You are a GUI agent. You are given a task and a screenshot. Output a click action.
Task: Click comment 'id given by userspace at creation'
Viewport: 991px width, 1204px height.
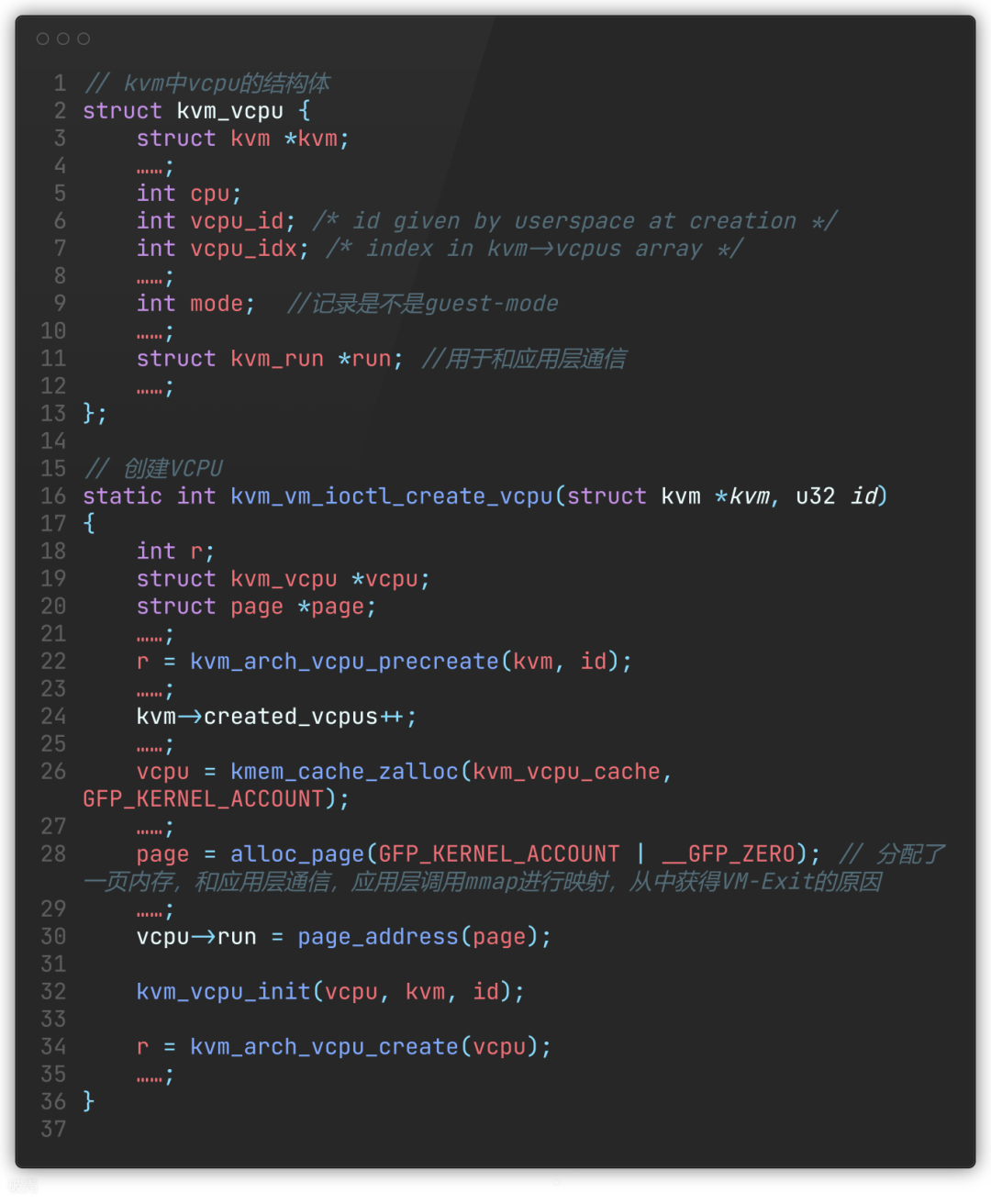(x=575, y=221)
